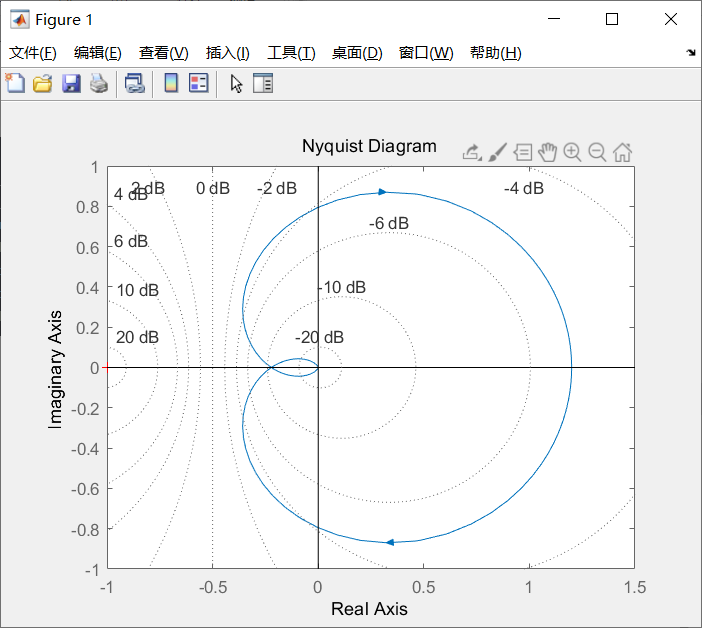
Task: Click the 10 dB grid label
Action: 137,291
